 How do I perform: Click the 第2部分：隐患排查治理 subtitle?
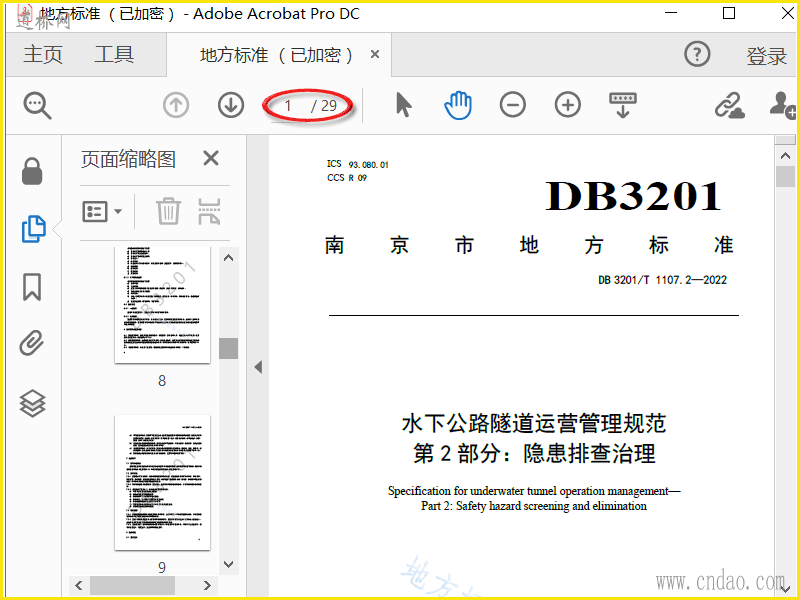pos(534,454)
